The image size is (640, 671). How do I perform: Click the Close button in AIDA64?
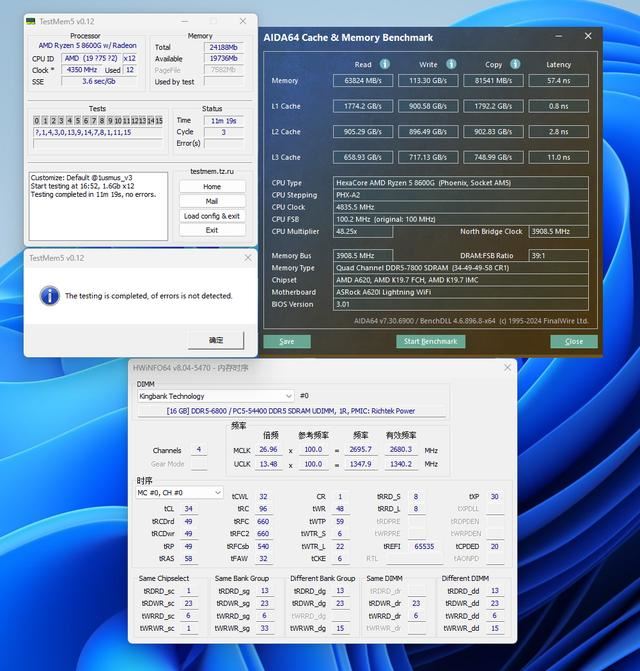(573, 341)
